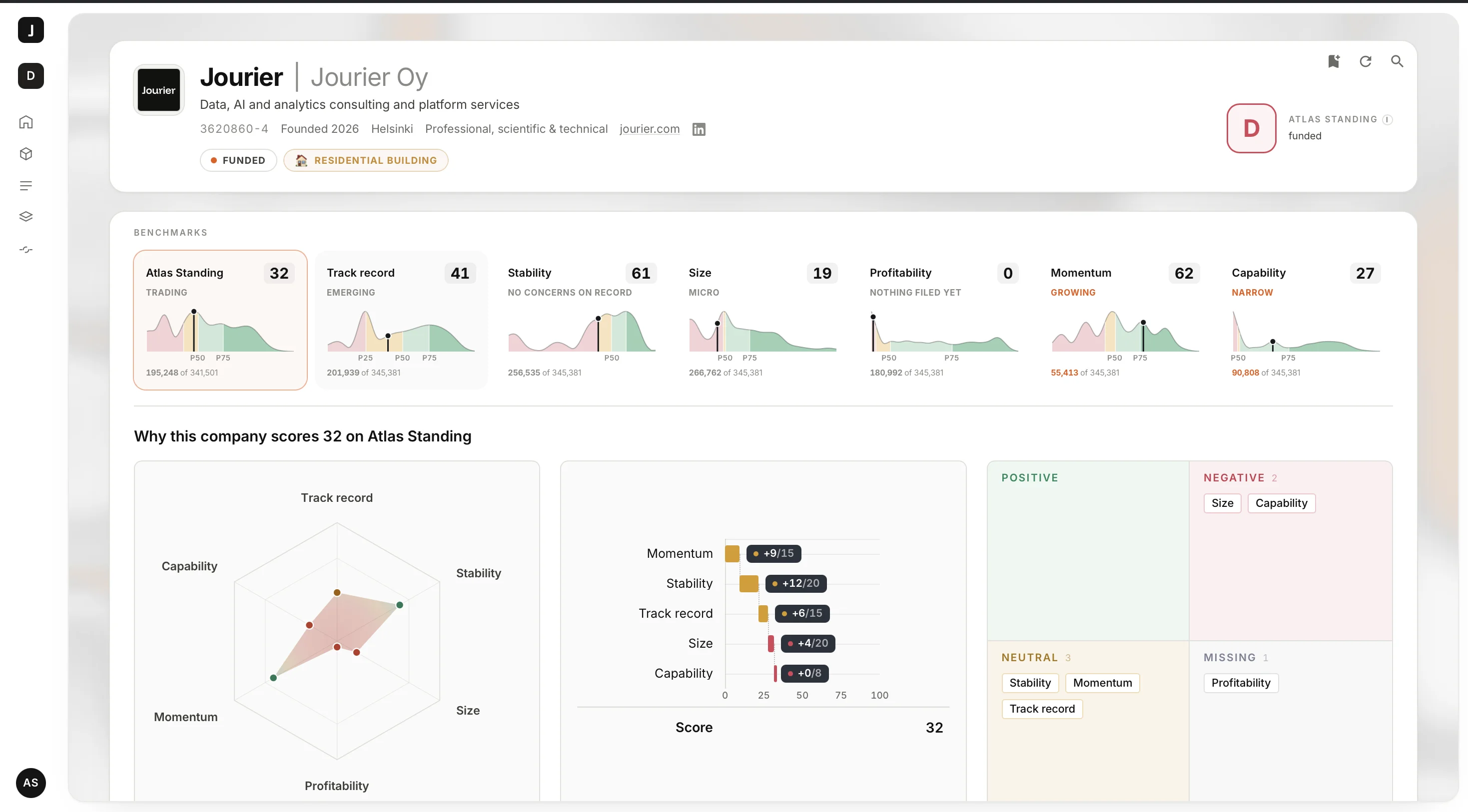1468x812 pixels.
Task: Click the Jourier company logo
Action: point(158,90)
